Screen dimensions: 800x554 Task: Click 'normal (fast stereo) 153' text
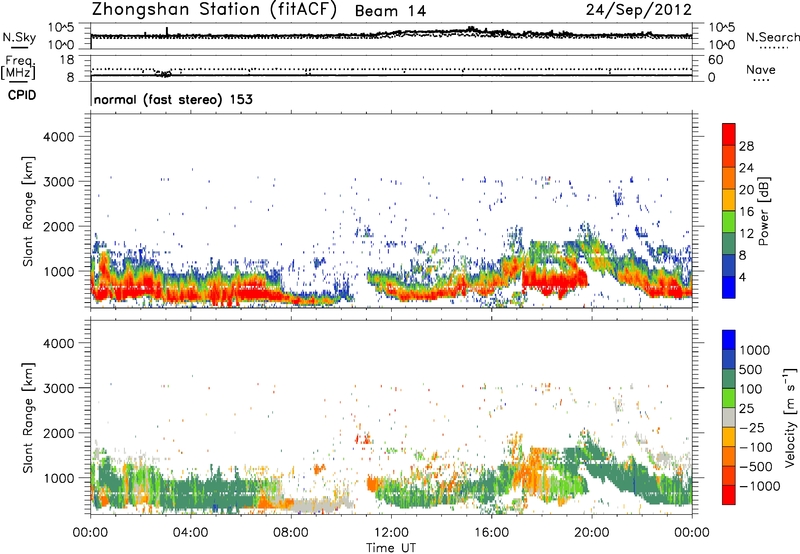[x=173, y=99]
